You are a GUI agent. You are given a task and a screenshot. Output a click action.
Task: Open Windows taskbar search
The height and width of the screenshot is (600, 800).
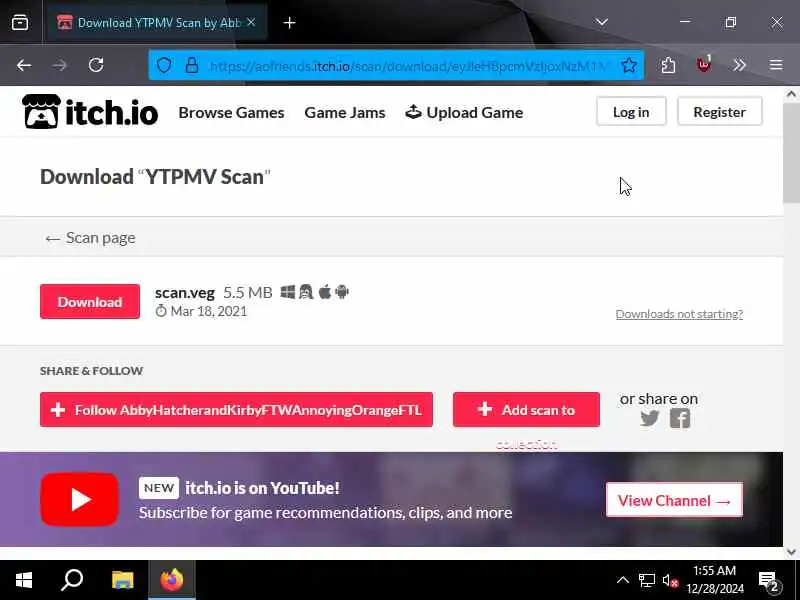click(72, 580)
